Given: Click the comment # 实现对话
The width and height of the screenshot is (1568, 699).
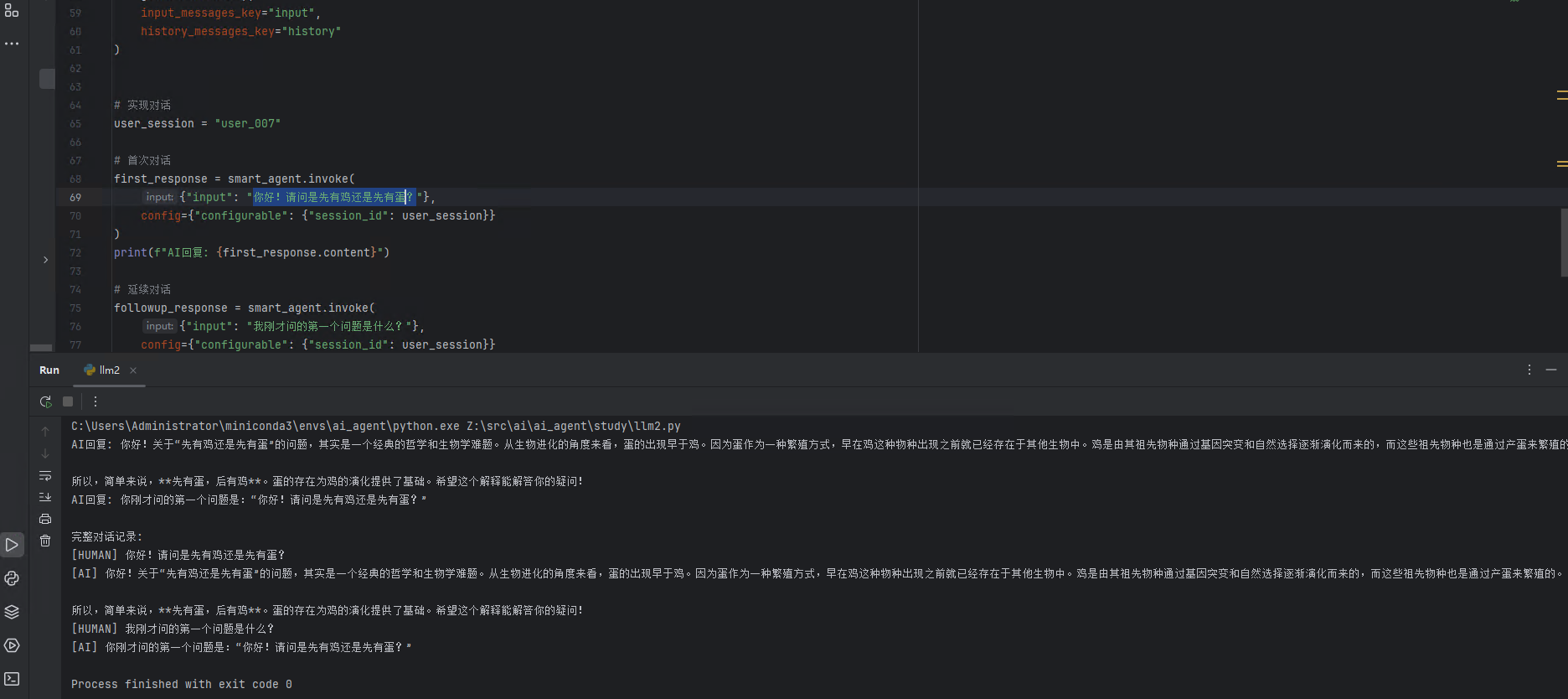Looking at the screenshot, I should pos(142,106).
